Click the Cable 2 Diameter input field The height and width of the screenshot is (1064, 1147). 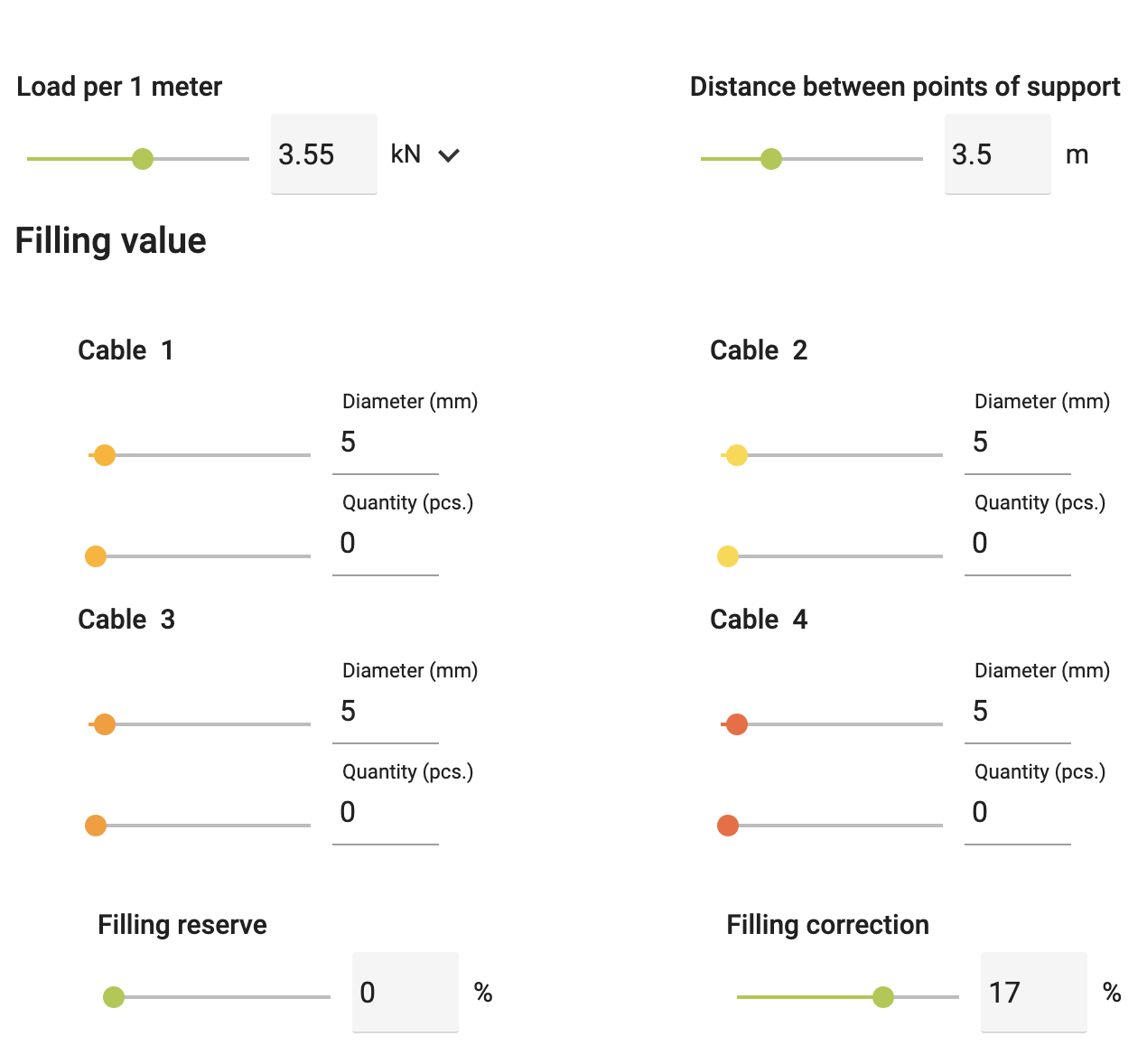1017,443
